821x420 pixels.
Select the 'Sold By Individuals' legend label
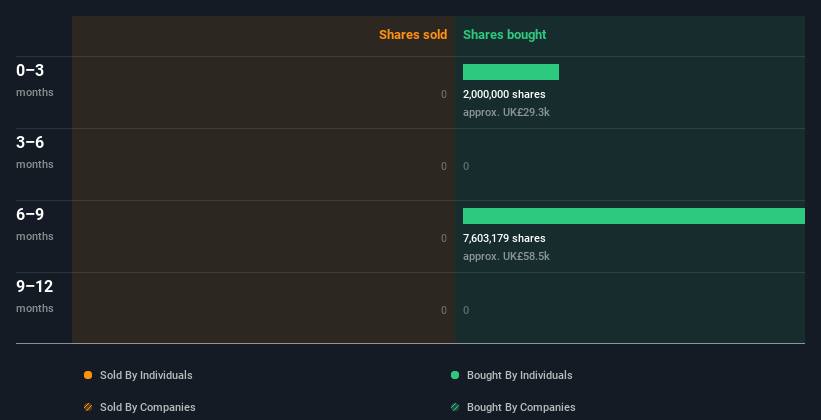[146, 375]
